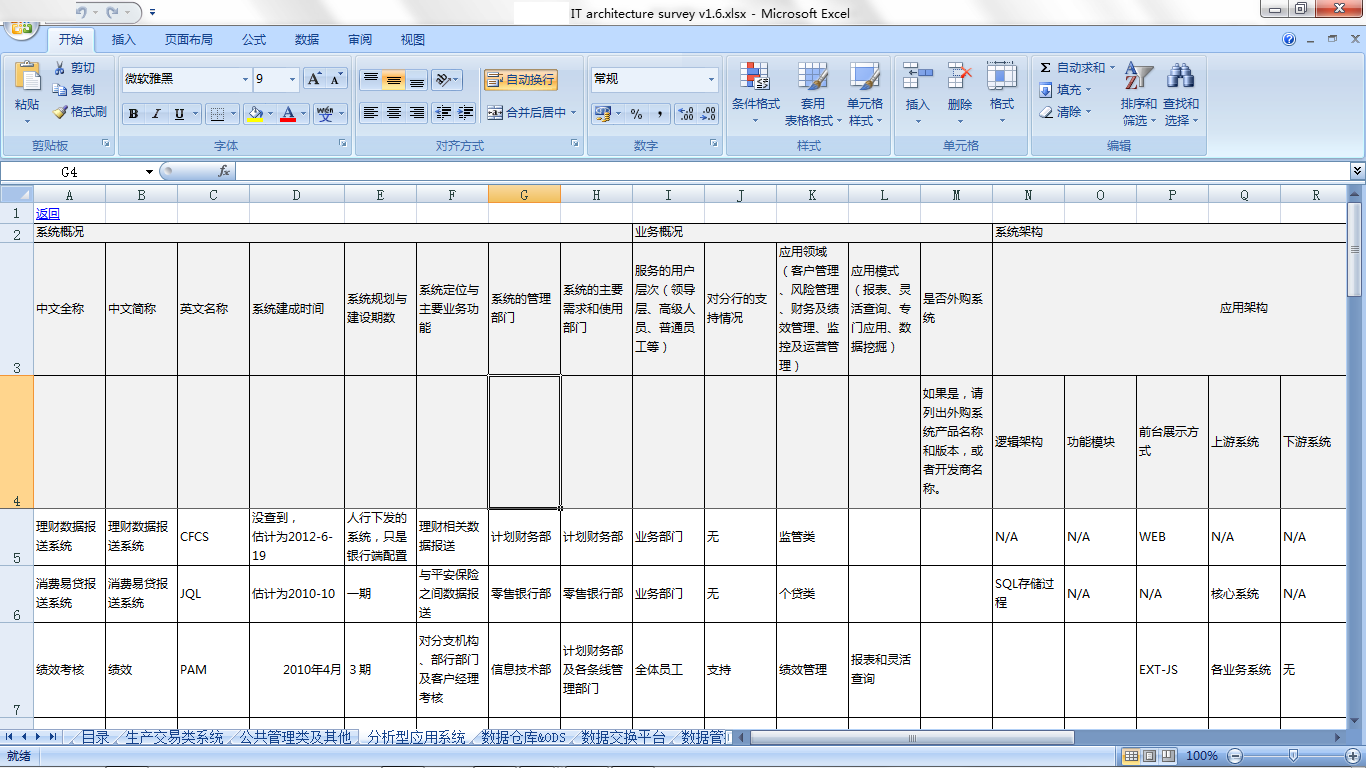Open the 数据仓库&ODS sheet tab
1366x768 pixels.
tap(523, 738)
